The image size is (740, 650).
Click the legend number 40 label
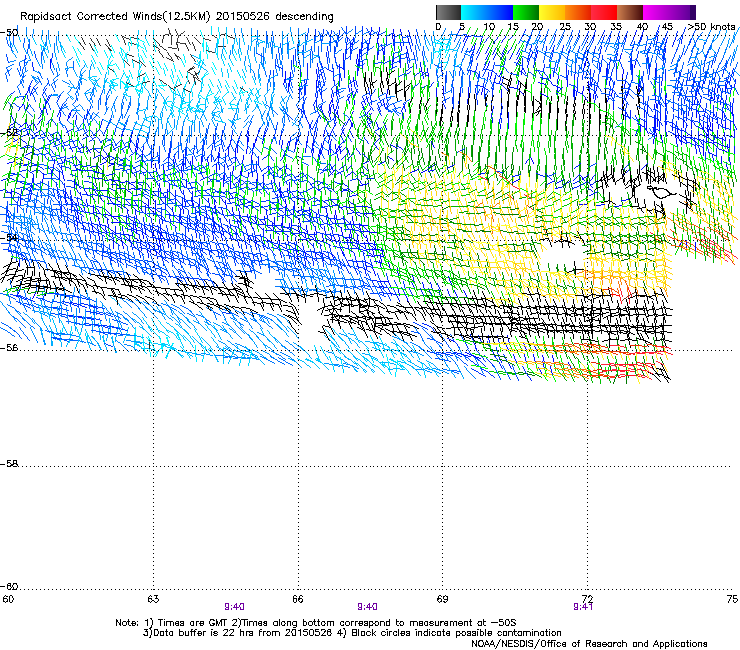(x=642, y=27)
